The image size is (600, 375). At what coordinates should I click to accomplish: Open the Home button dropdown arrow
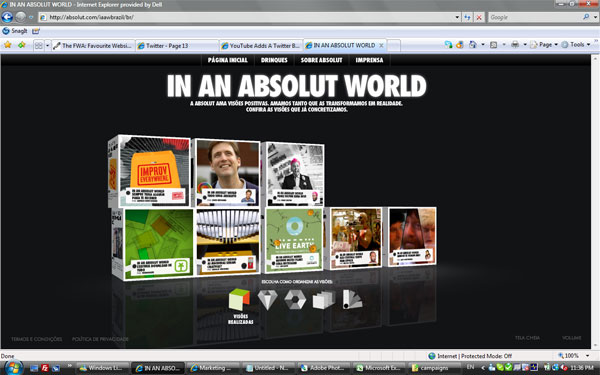[x=483, y=45]
